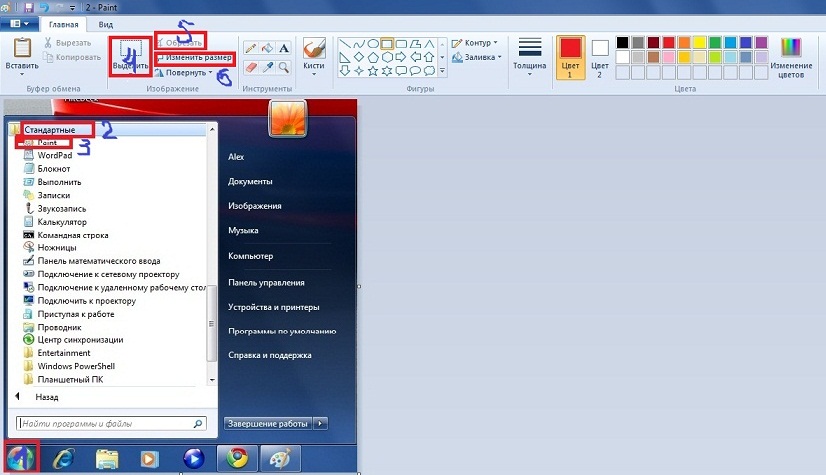Viewport: 826px width, 475px height.
Task: Activate the Magnifier tool
Action: click(285, 67)
